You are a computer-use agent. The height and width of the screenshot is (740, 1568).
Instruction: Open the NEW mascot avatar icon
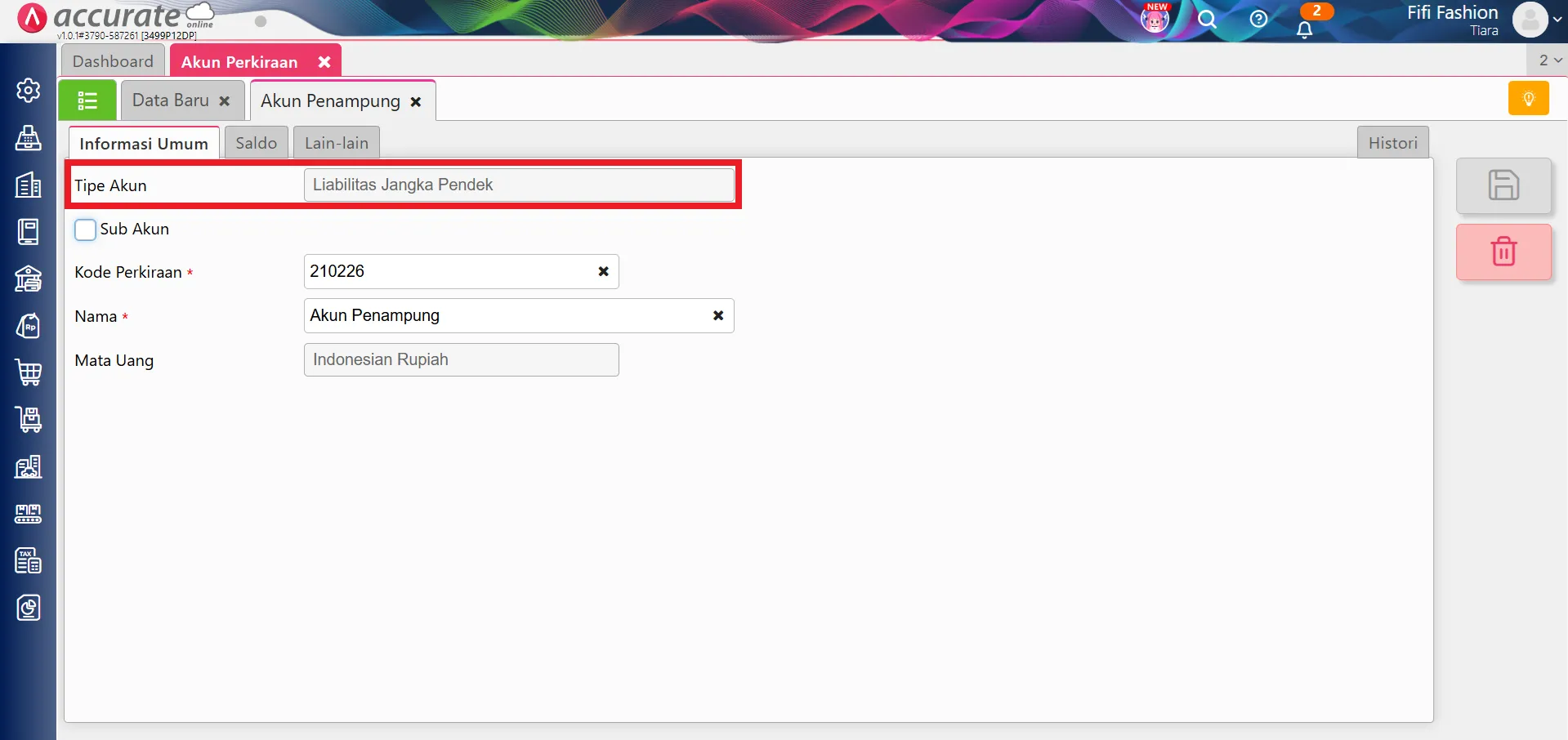(1155, 19)
